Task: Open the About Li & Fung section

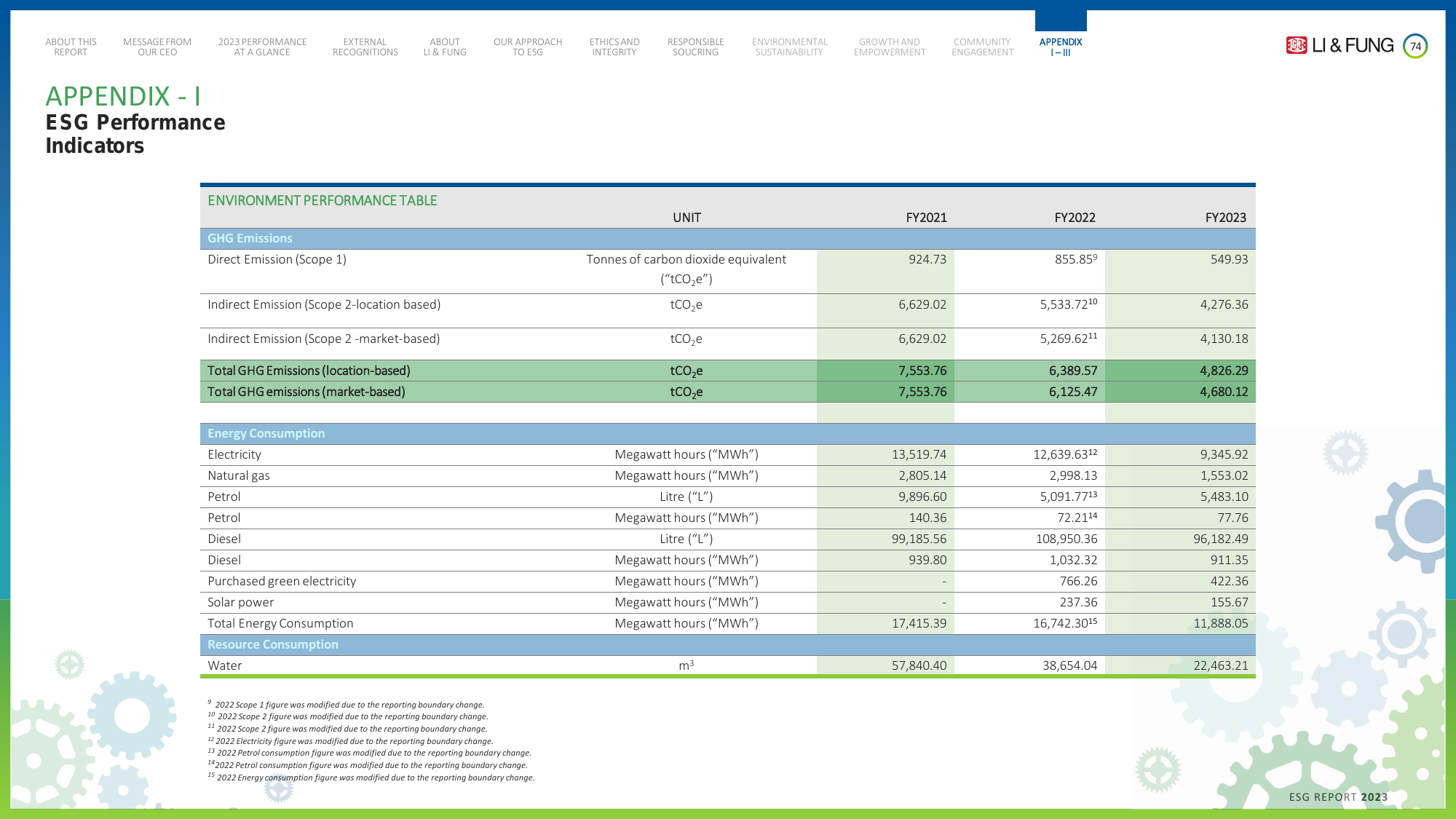Action: [445, 47]
